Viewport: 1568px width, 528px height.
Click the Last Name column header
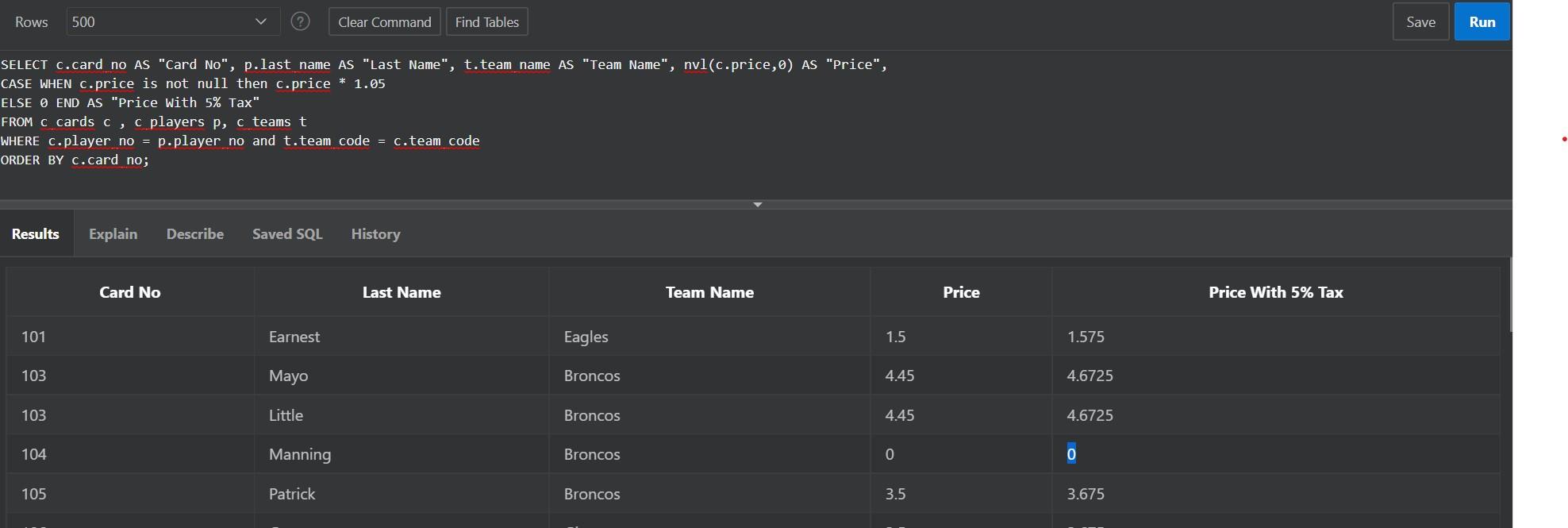pos(402,292)
